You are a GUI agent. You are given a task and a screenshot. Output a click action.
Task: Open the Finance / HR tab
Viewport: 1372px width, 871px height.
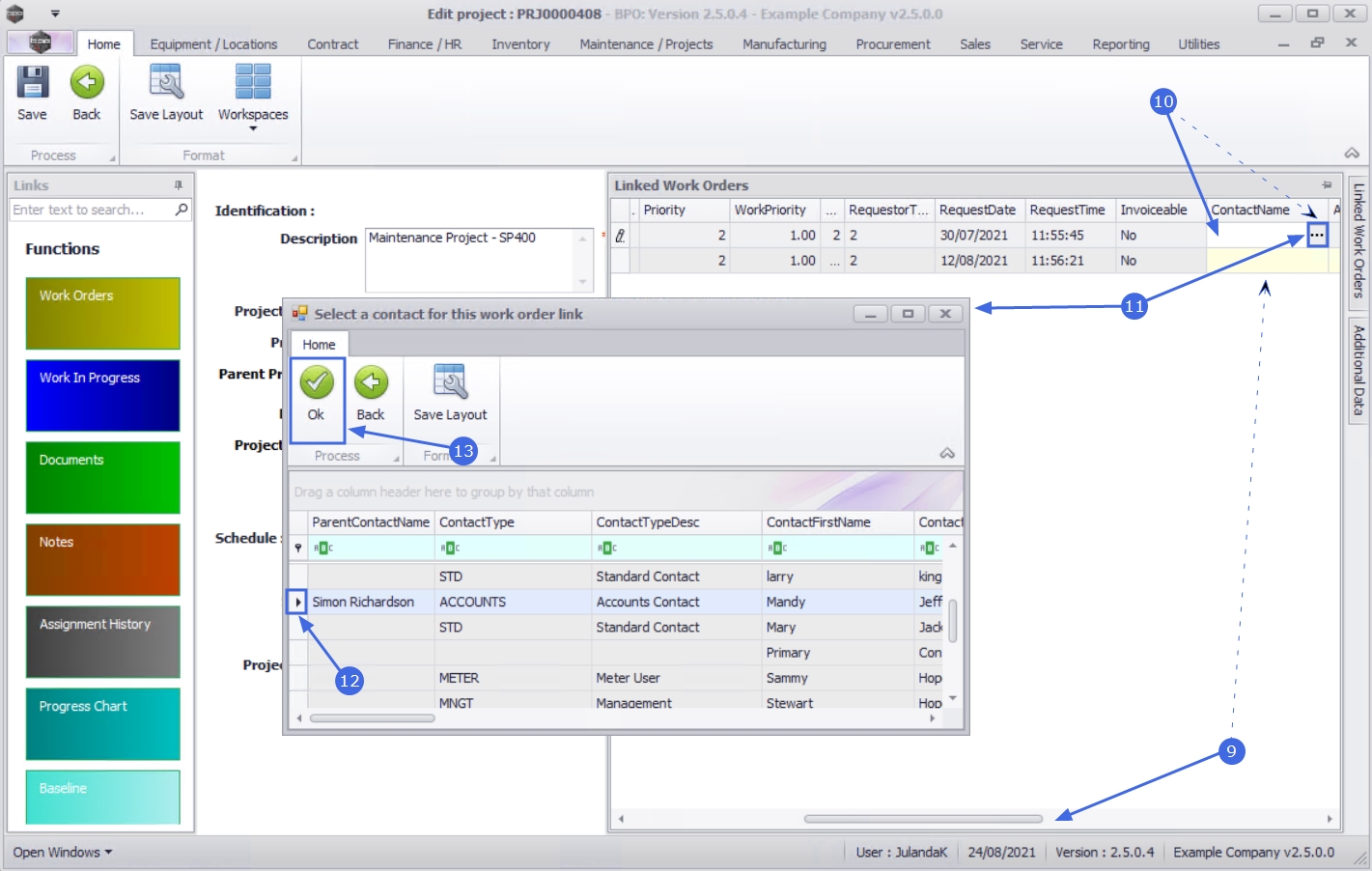425,44
